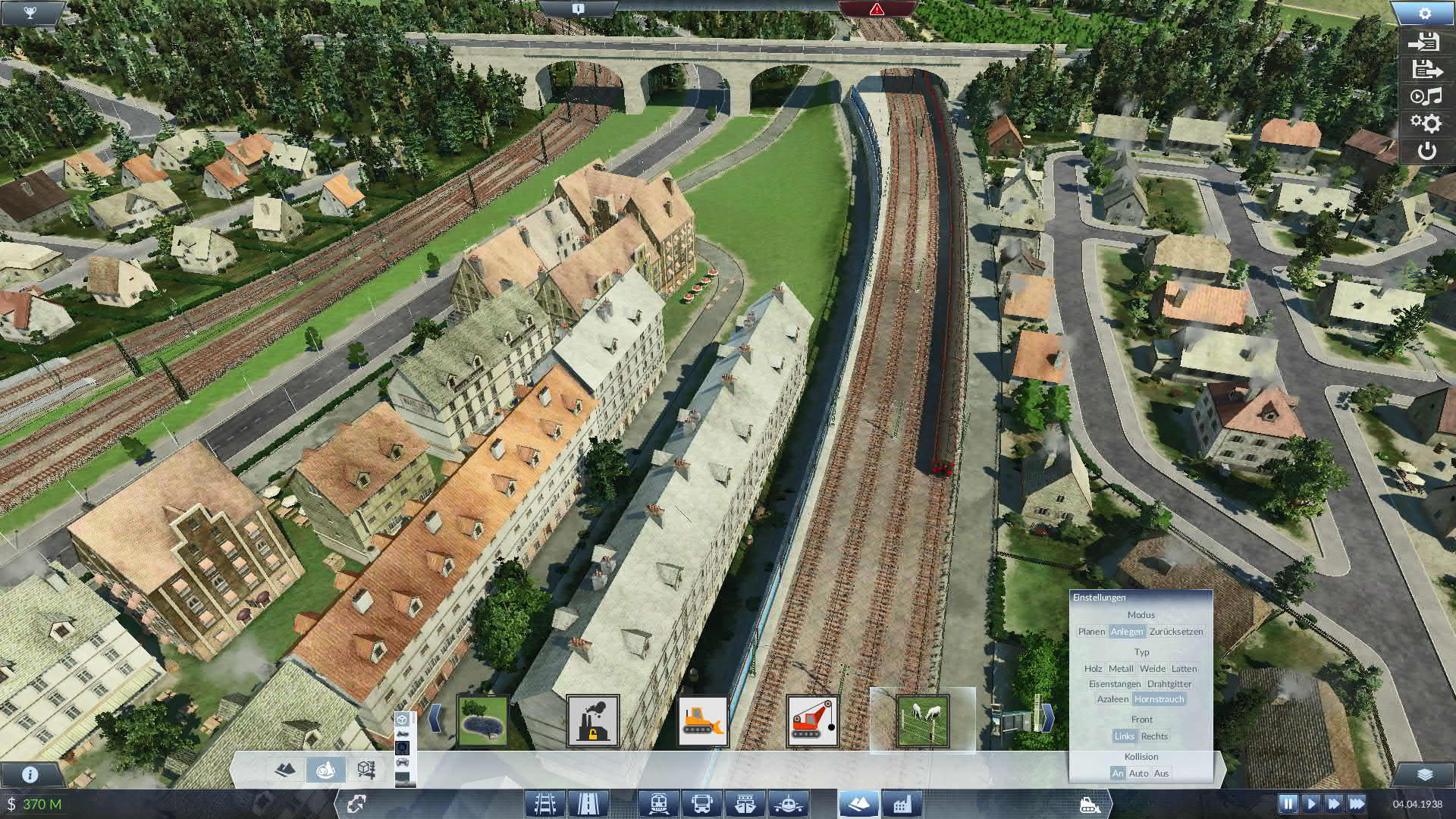Select the orange bulldozer asset
The height and width of the screenshot is (819, 1456).
pyautogui.click(x=703, y=720)
